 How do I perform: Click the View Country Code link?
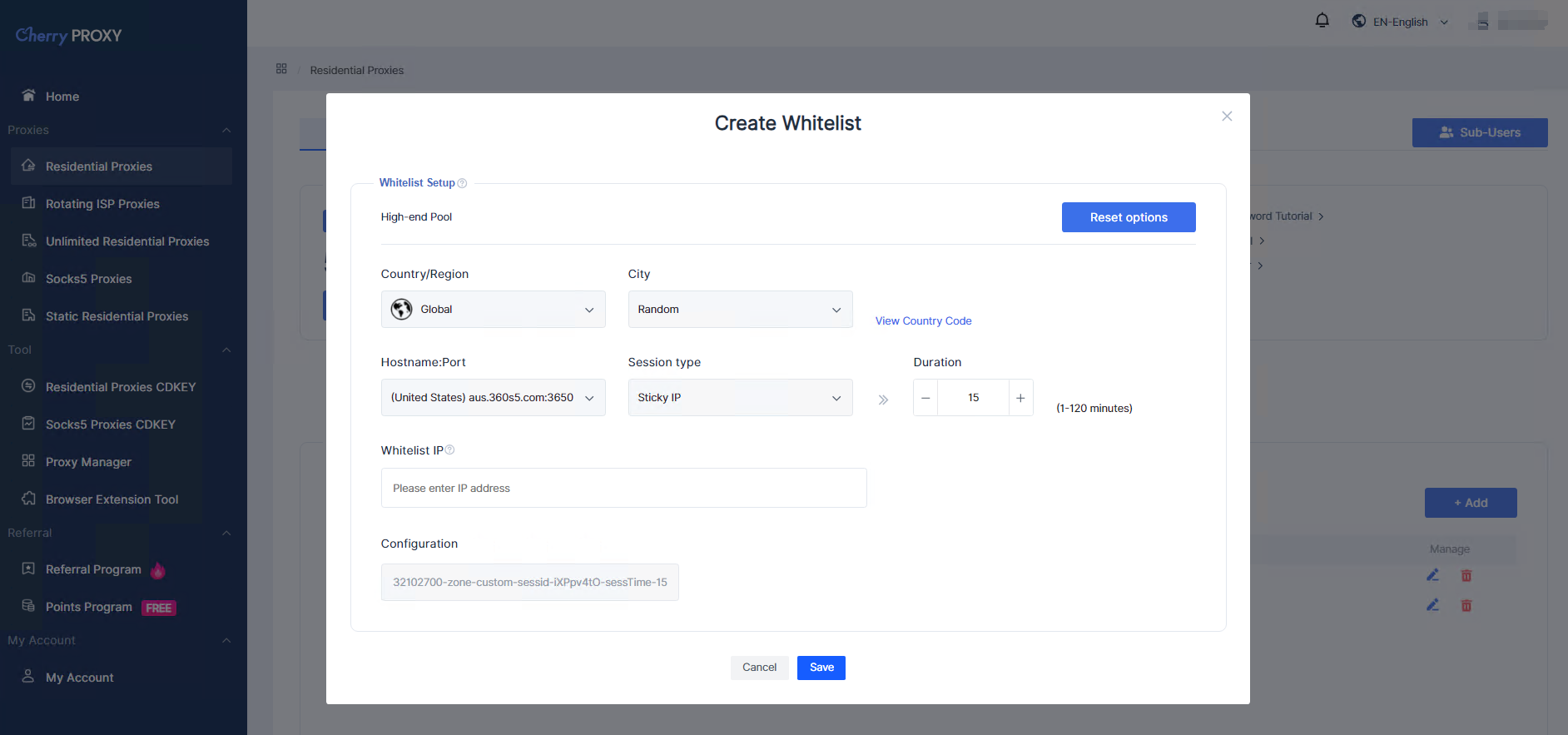[923, 321]
